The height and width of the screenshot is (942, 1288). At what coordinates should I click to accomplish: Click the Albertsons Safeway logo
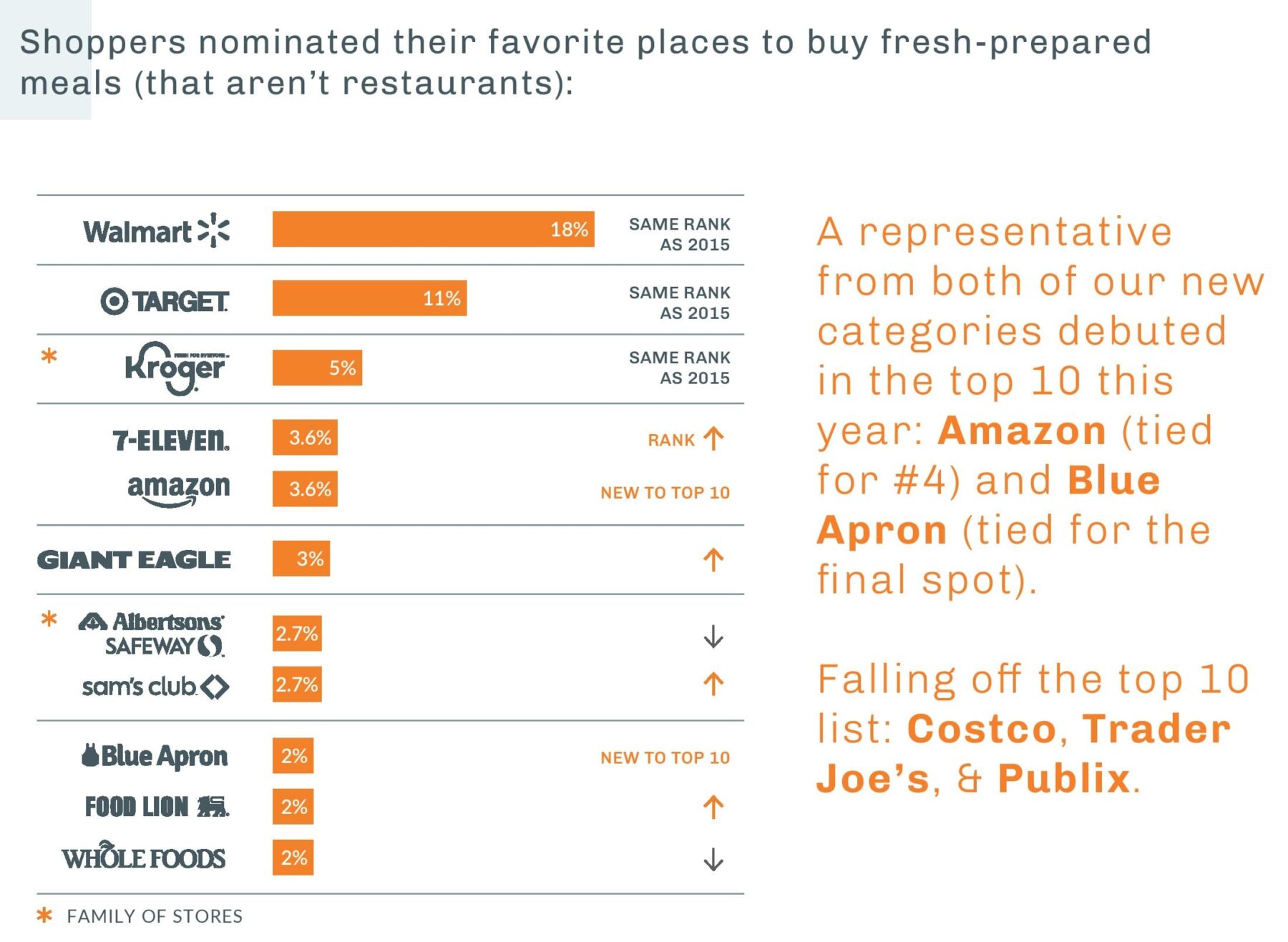(x=152, y=634)
